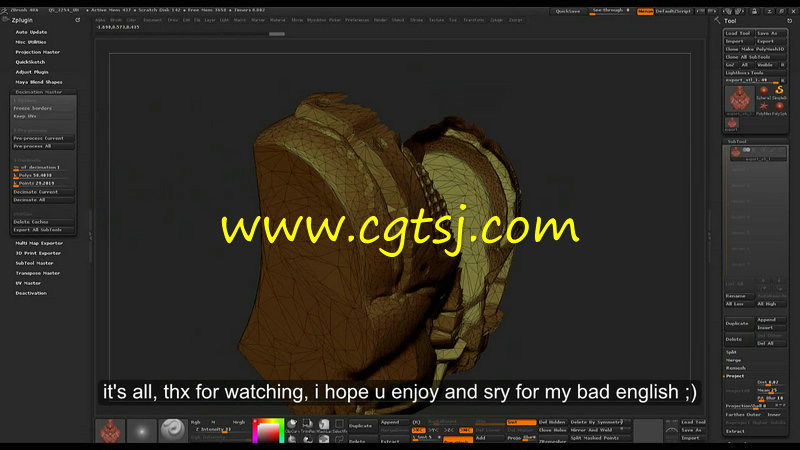Click the bottom shelf tool thumbnail

point(110,431)
